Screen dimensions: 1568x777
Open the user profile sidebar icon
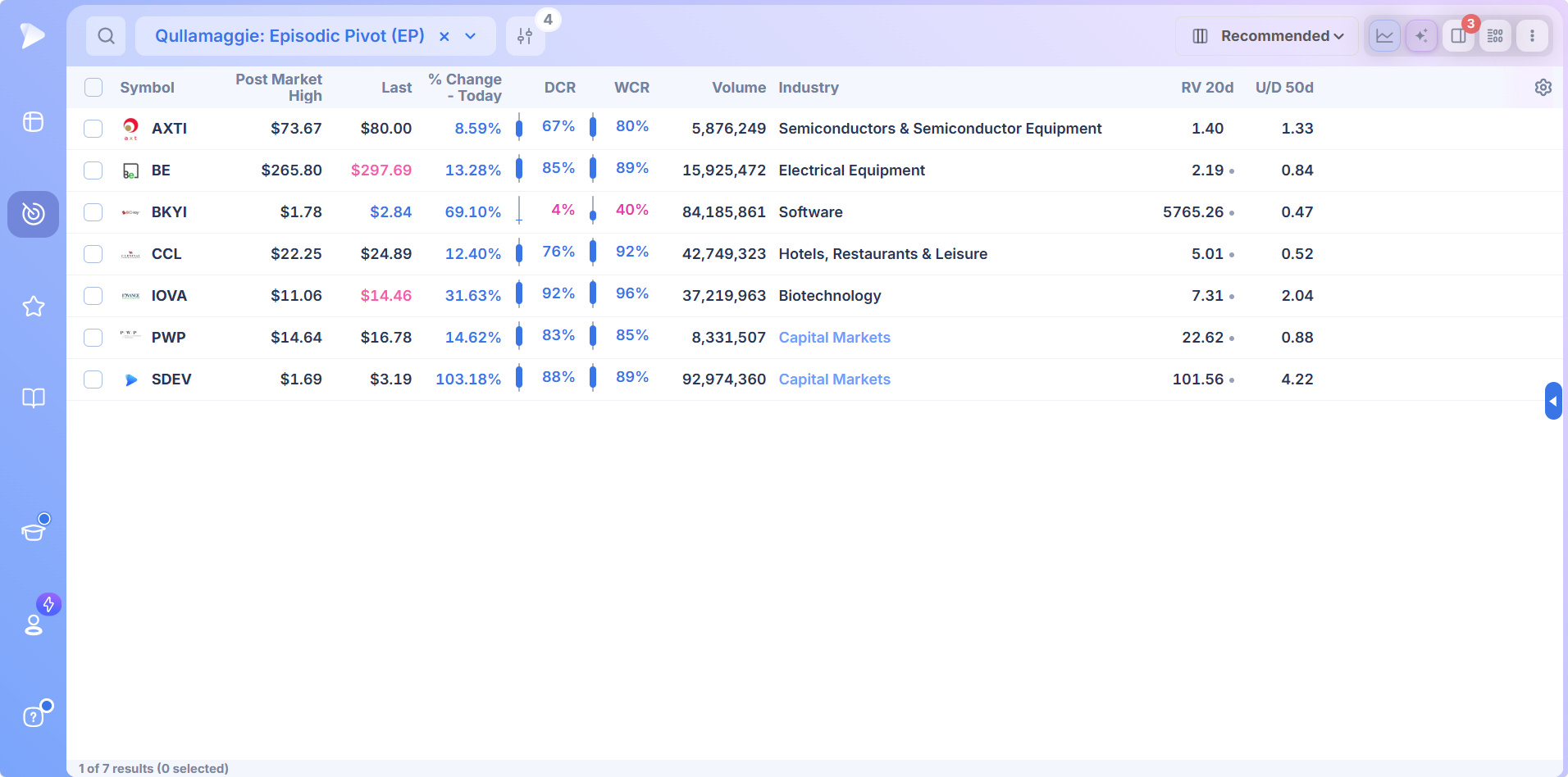[34, 625]
